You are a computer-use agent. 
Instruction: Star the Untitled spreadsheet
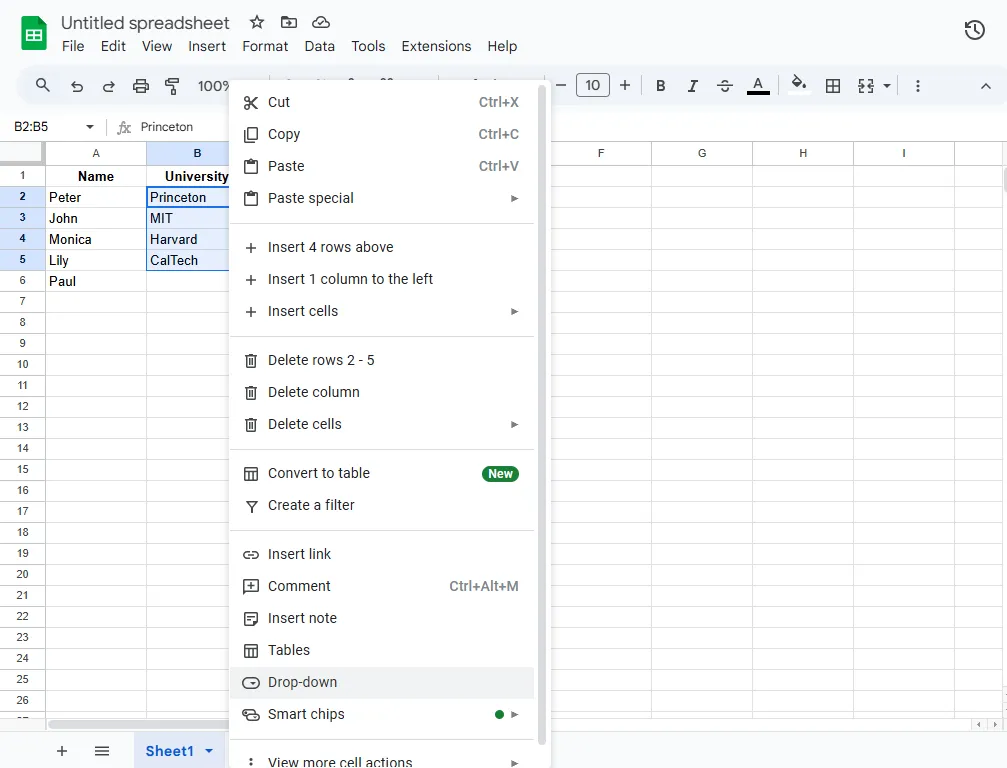point(257,22)
